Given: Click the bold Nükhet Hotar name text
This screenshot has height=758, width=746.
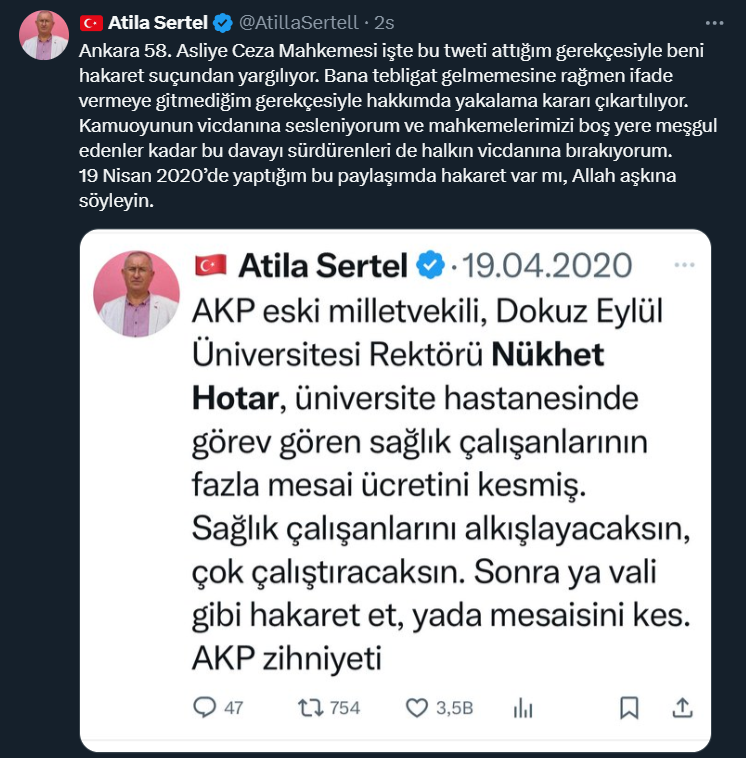Looking at the screenshot, I should (547, 355).
